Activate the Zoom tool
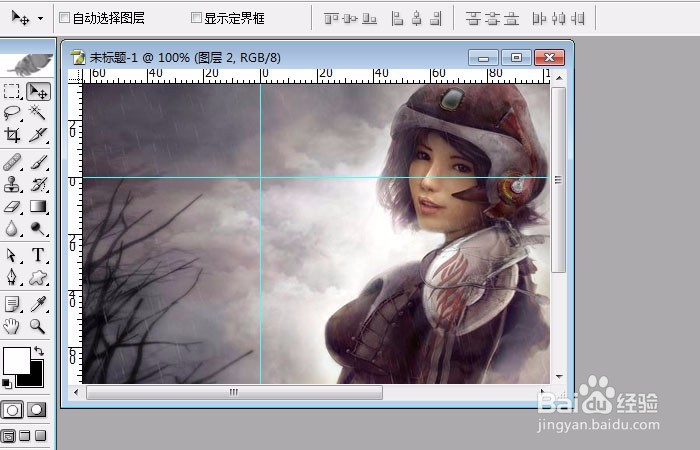Viewport: 700px width, 450px height. point(38,326)
